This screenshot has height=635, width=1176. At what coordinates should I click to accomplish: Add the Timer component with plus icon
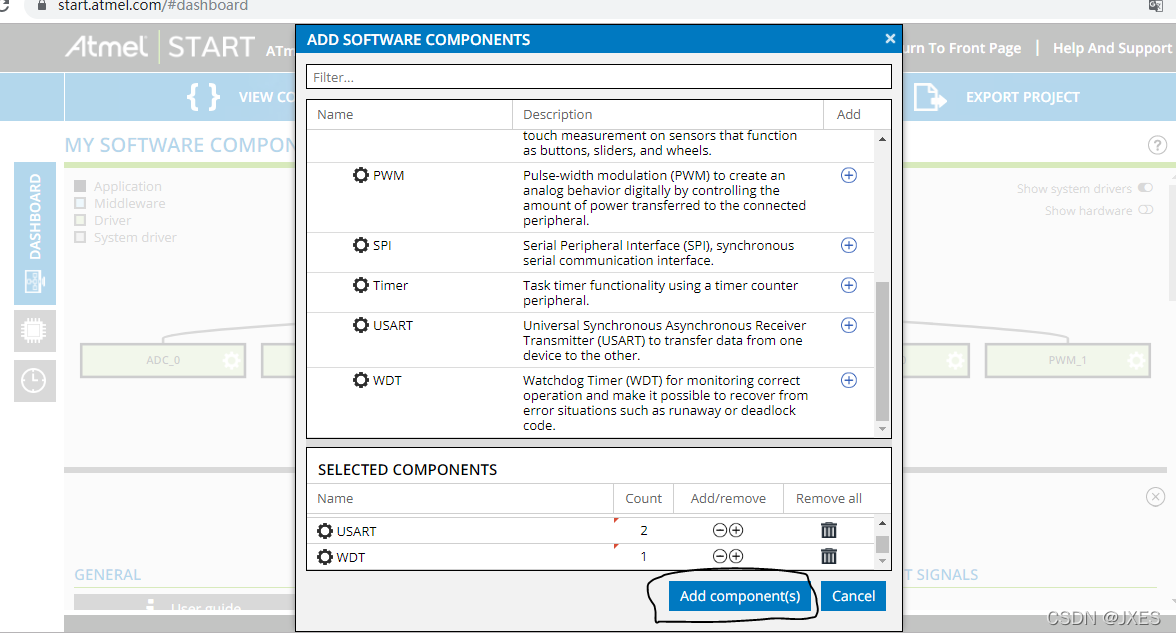pyautogui.click(x=848, y=285)
